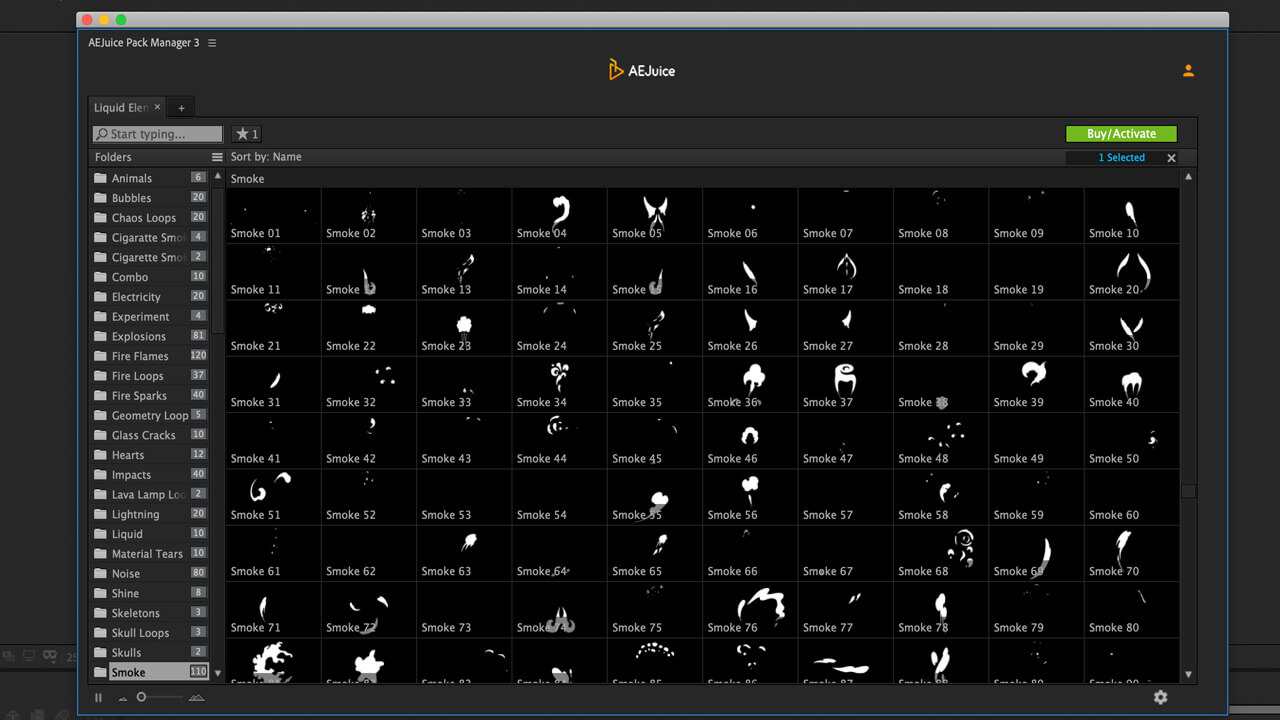Viewport: 1280px width, 720px height.
Task: Open the AEJuice Pack Manager panel menu
Action: (212, 43)
